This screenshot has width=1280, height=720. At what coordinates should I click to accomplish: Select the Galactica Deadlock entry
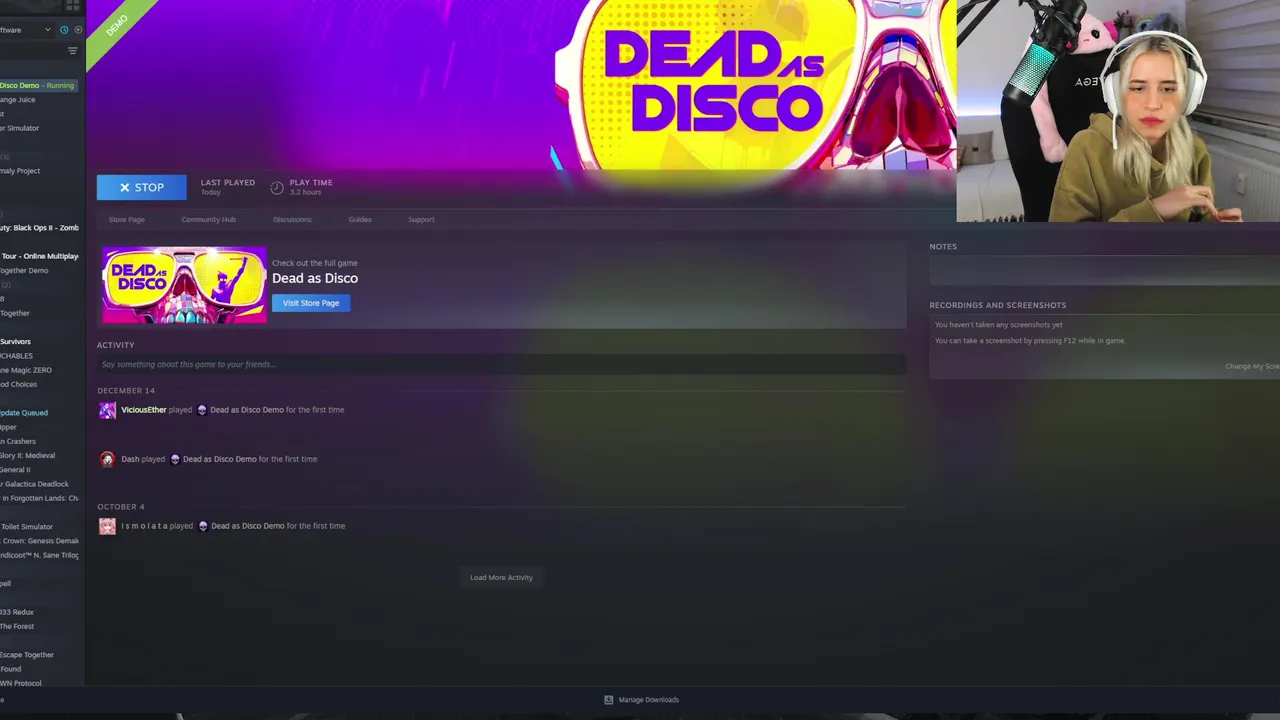click(x=35, y=484)
